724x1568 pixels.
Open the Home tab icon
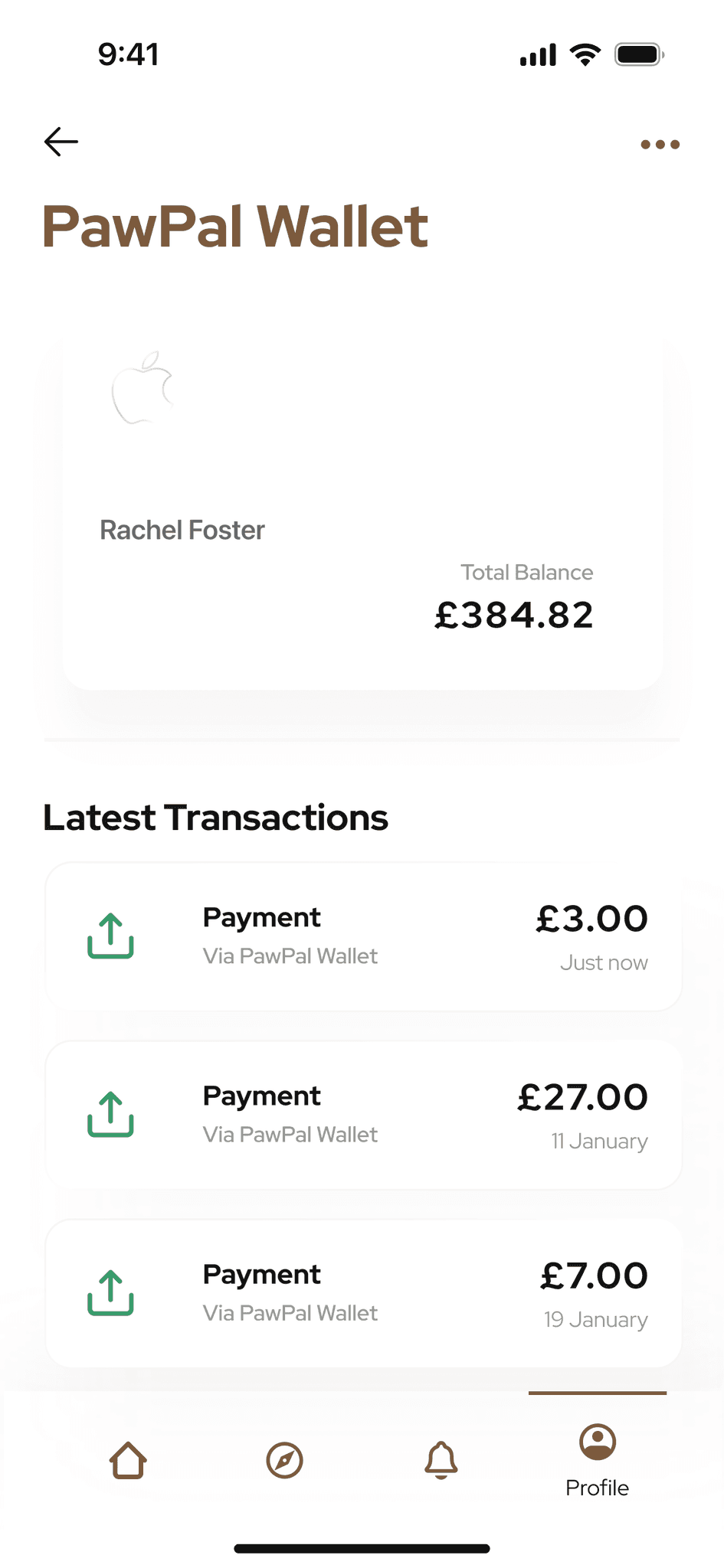tap(128, 1461)
